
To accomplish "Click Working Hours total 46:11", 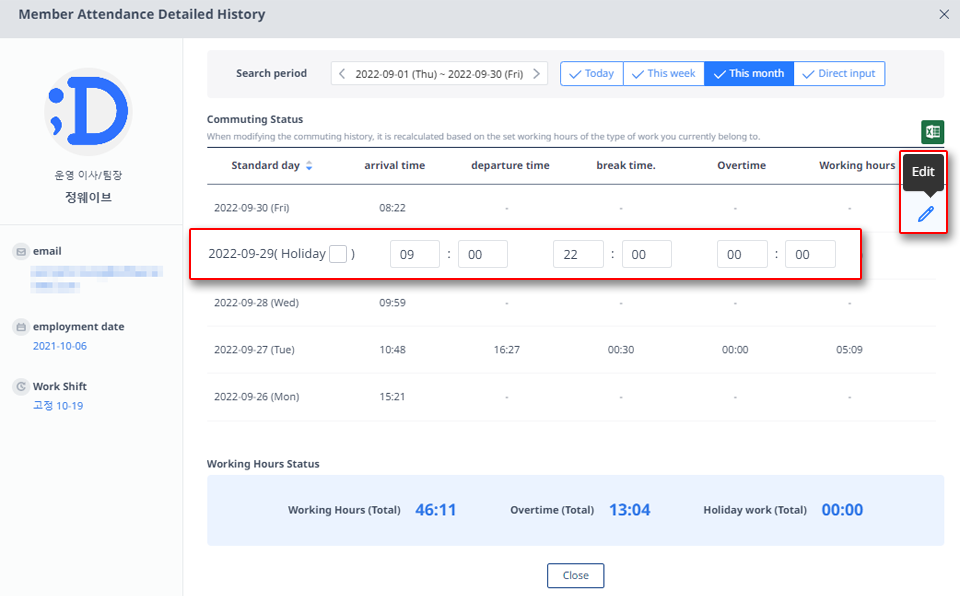I will click(436, 510).
